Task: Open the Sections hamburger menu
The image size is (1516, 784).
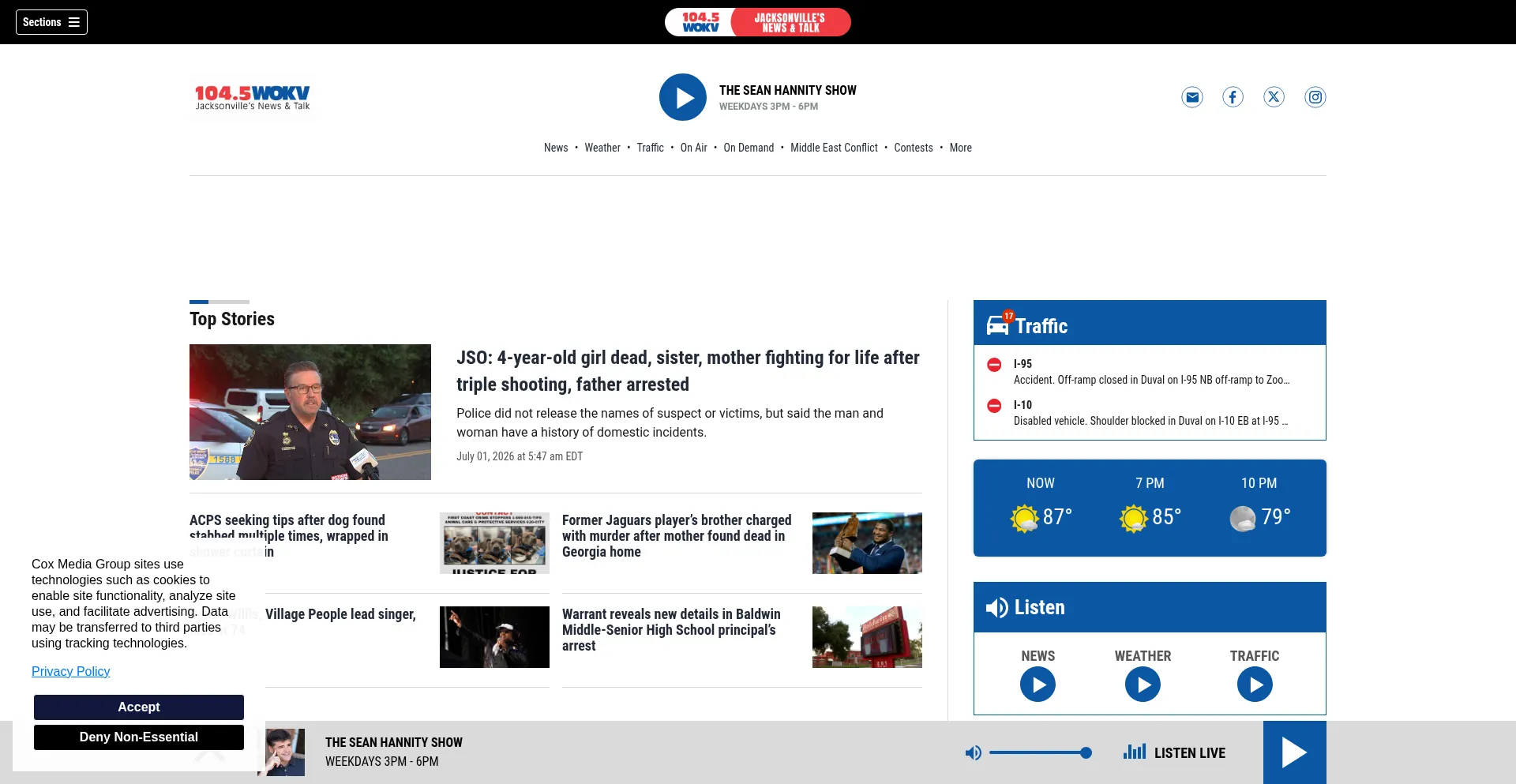Action: pyautogui.click(x=51, y=22)
